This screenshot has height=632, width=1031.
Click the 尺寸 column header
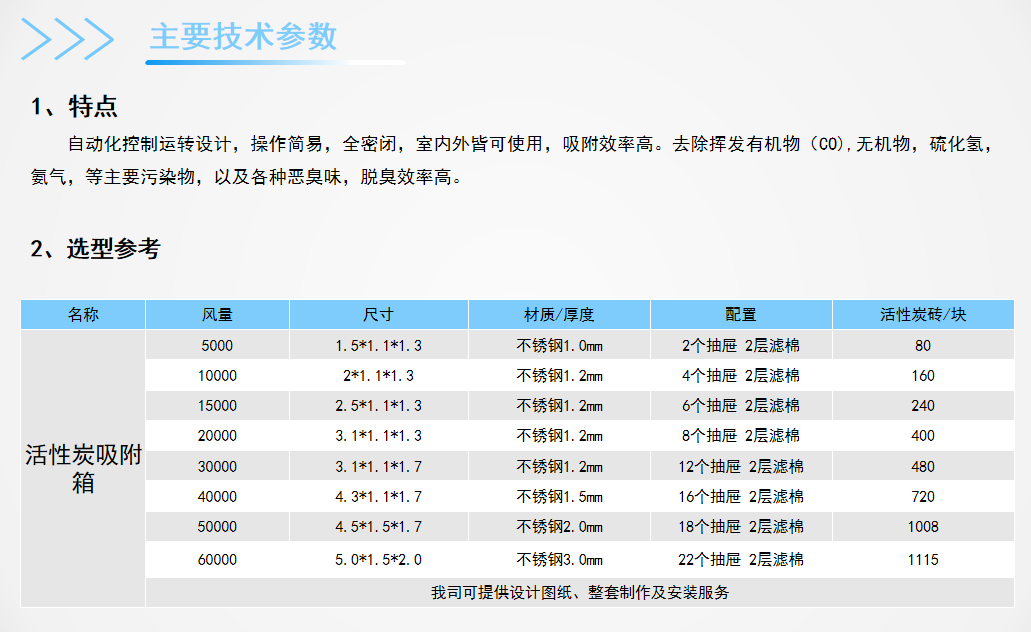(x=378, y=315)
